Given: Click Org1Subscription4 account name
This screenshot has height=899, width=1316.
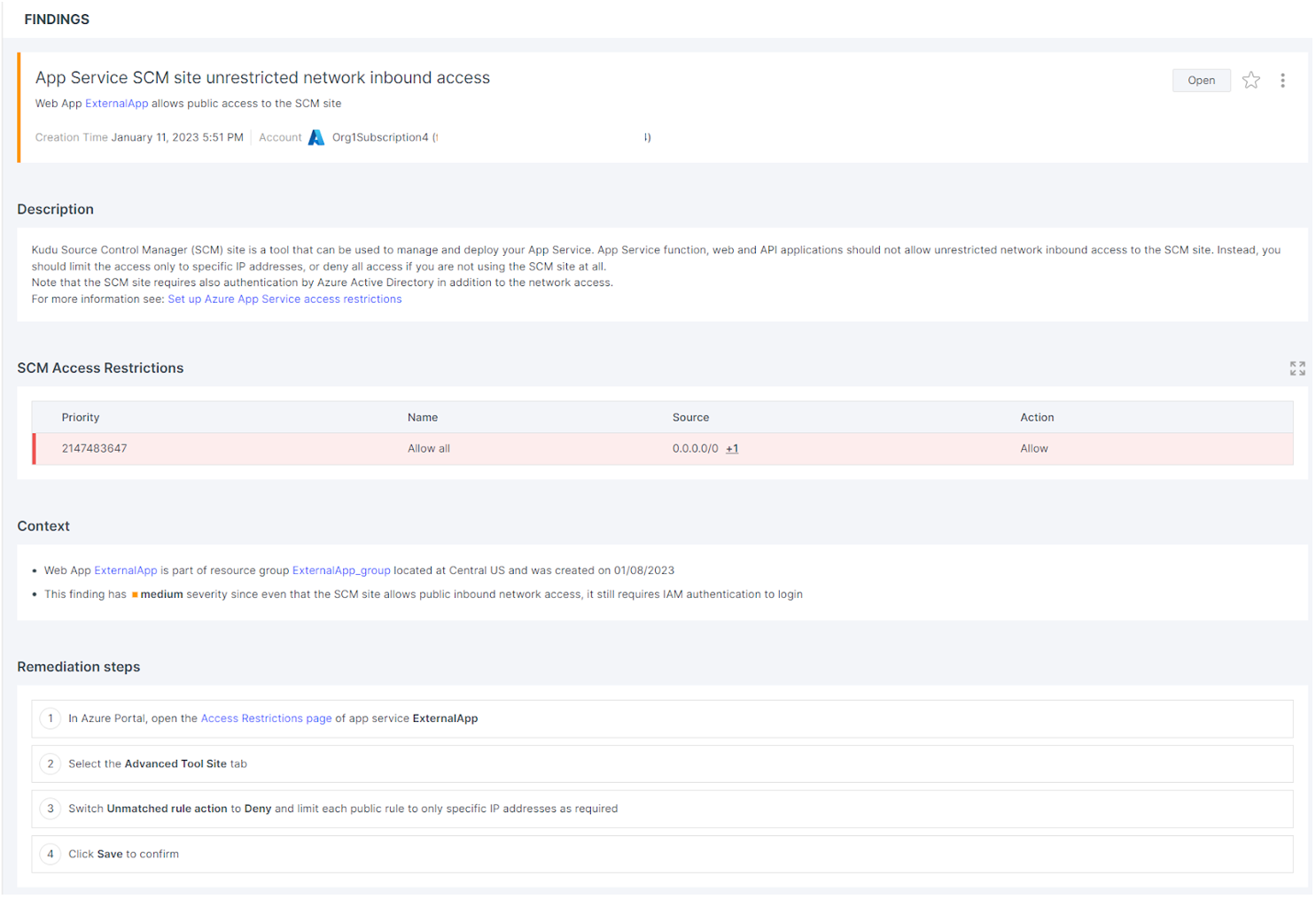Looking at the screenshot, I should click(380, 137).
